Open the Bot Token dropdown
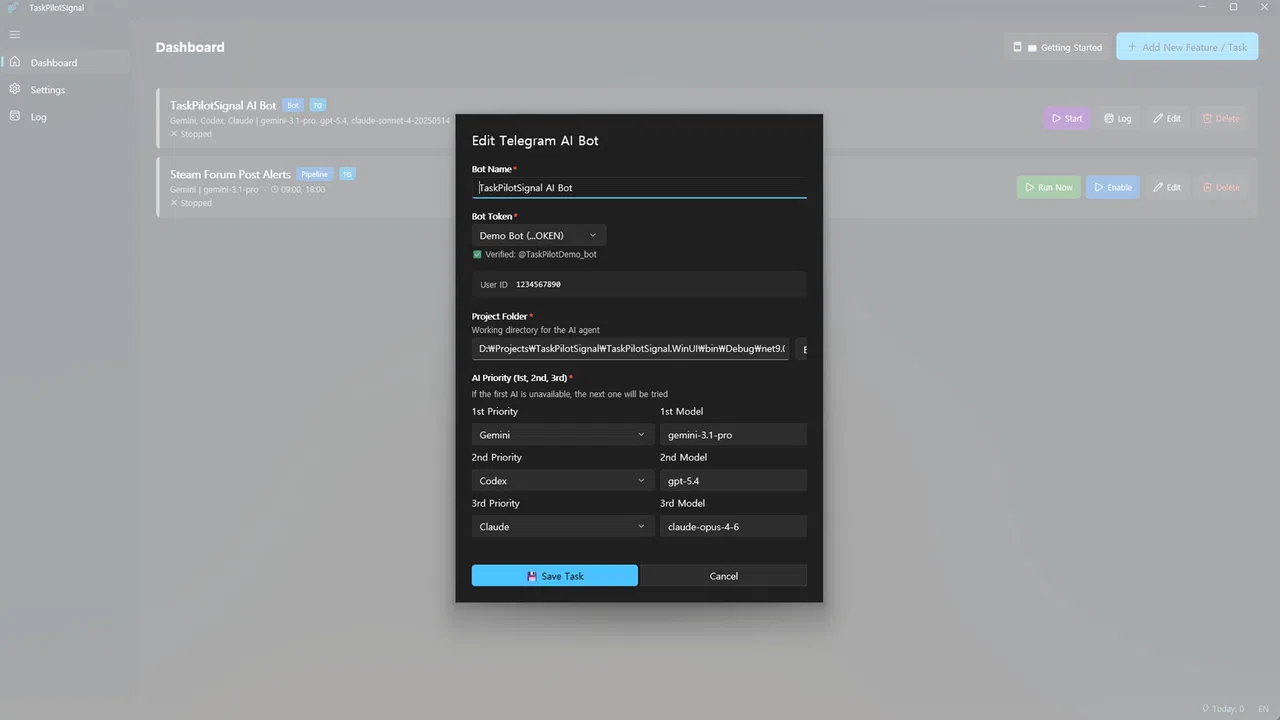This screenshot has width=1280, height=720. (539, 235)
